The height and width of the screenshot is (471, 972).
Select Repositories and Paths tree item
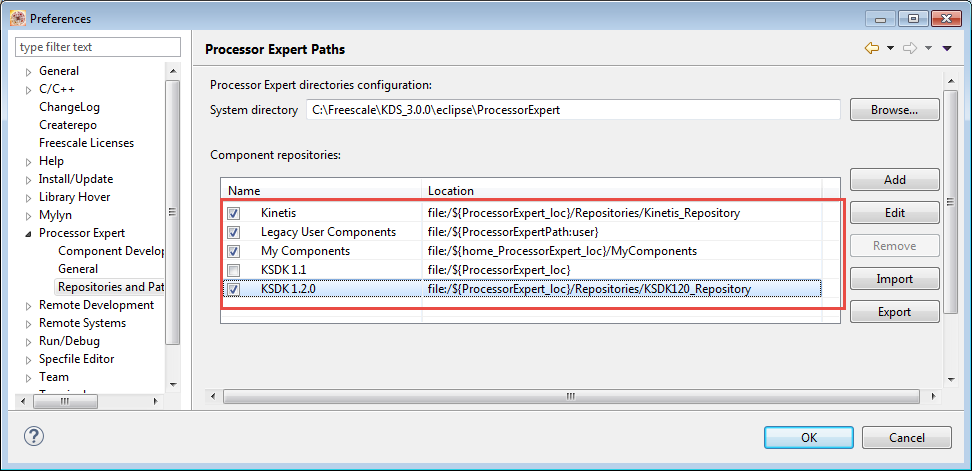click(110, 287)
